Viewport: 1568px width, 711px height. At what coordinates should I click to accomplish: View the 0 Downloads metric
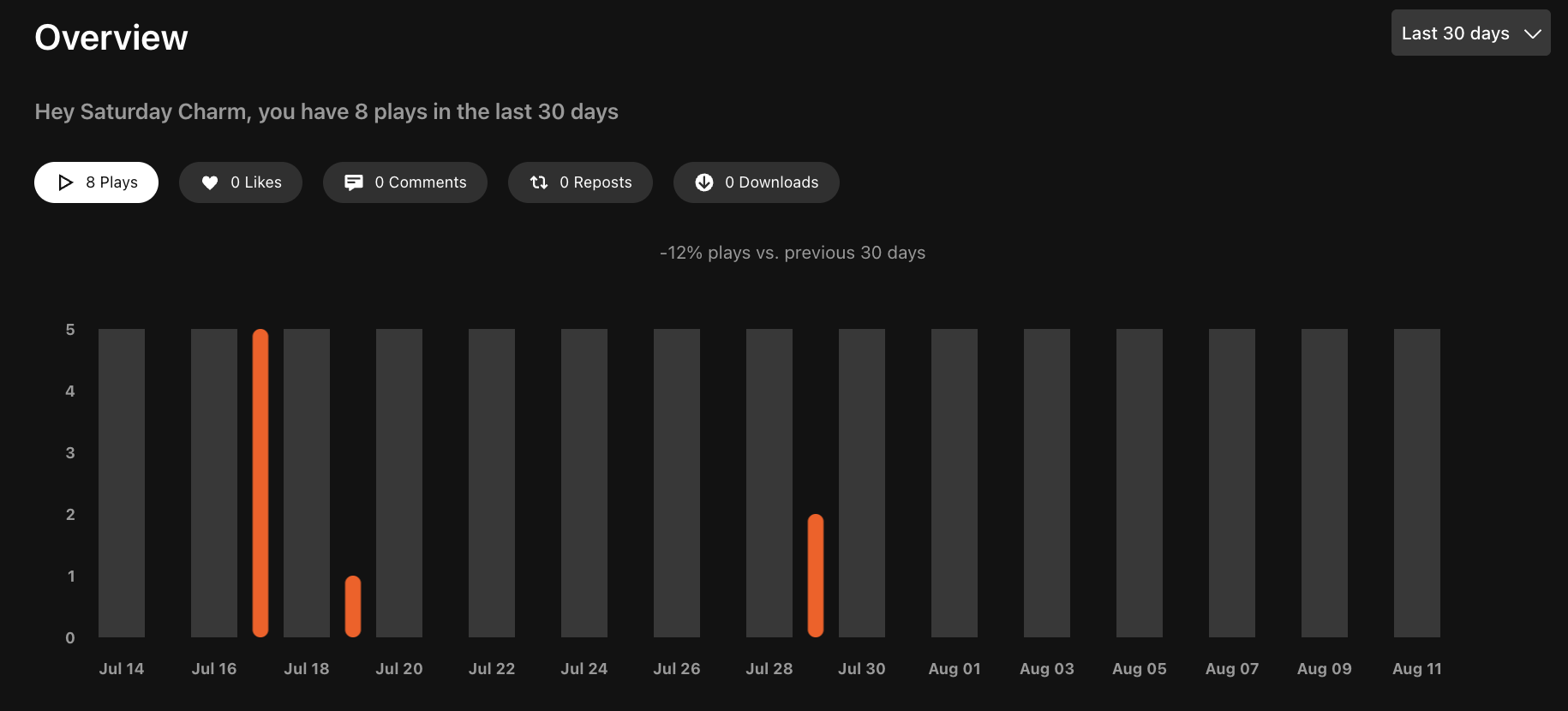[x=756, y=182]
